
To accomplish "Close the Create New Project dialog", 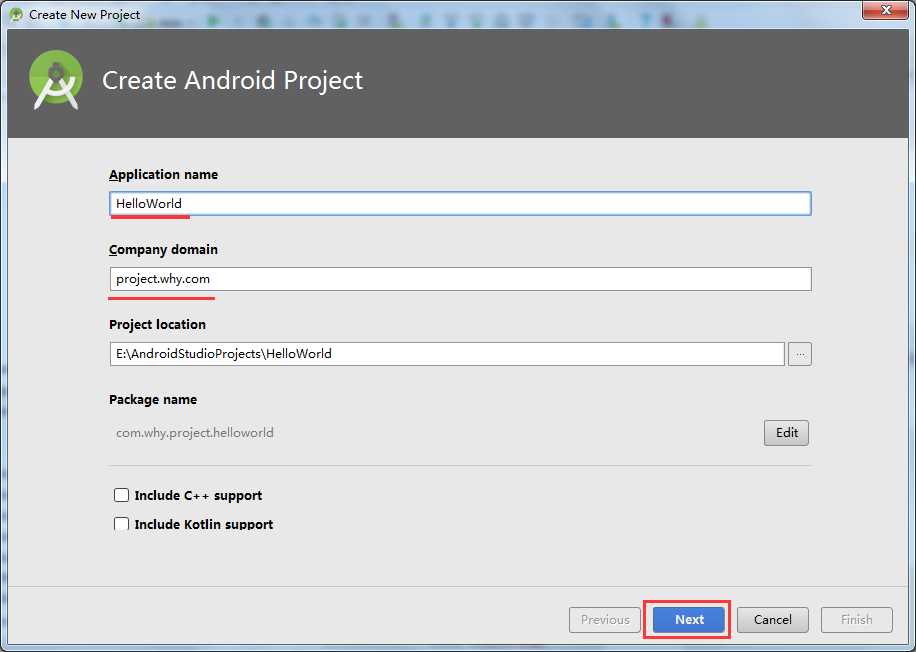I will pos(886,10).
